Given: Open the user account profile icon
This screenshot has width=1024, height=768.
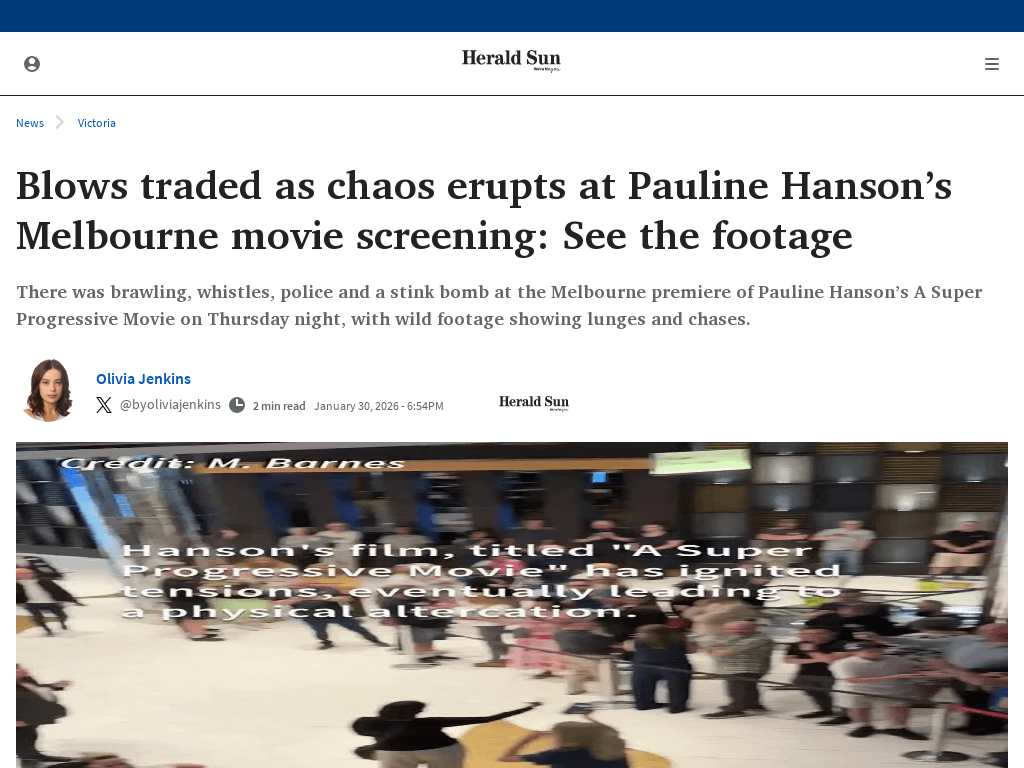Looking at the screenshot, I should pyautogui.click(x=32, y=64).
